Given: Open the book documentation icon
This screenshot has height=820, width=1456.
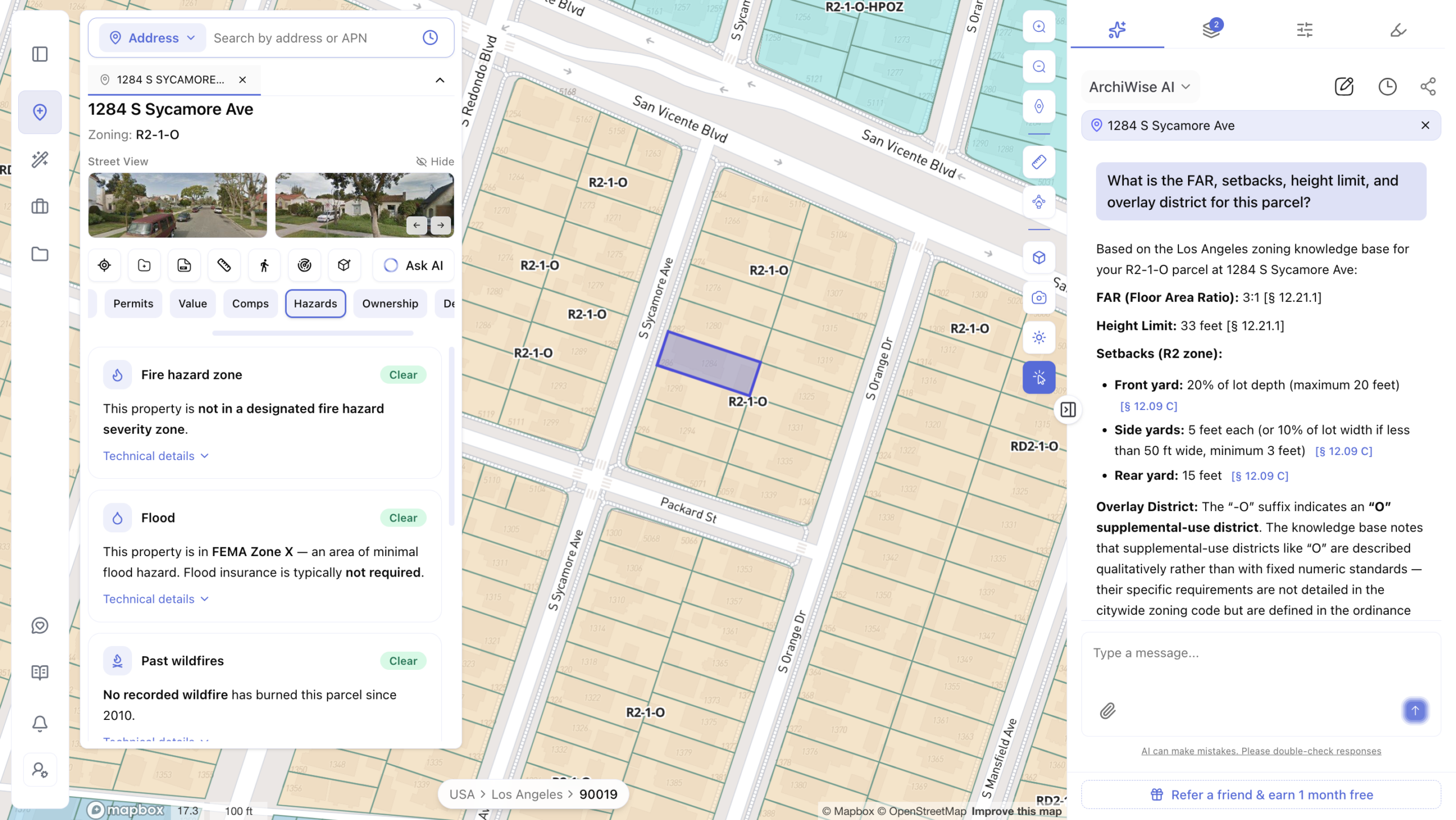Looking at the screenshot, I should coord(40,672).
